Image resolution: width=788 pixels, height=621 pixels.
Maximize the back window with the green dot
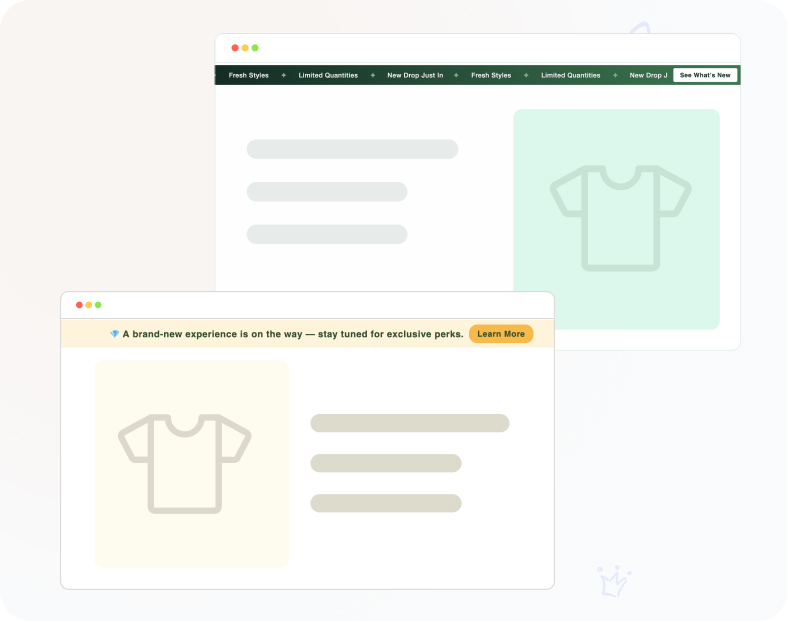255,48
